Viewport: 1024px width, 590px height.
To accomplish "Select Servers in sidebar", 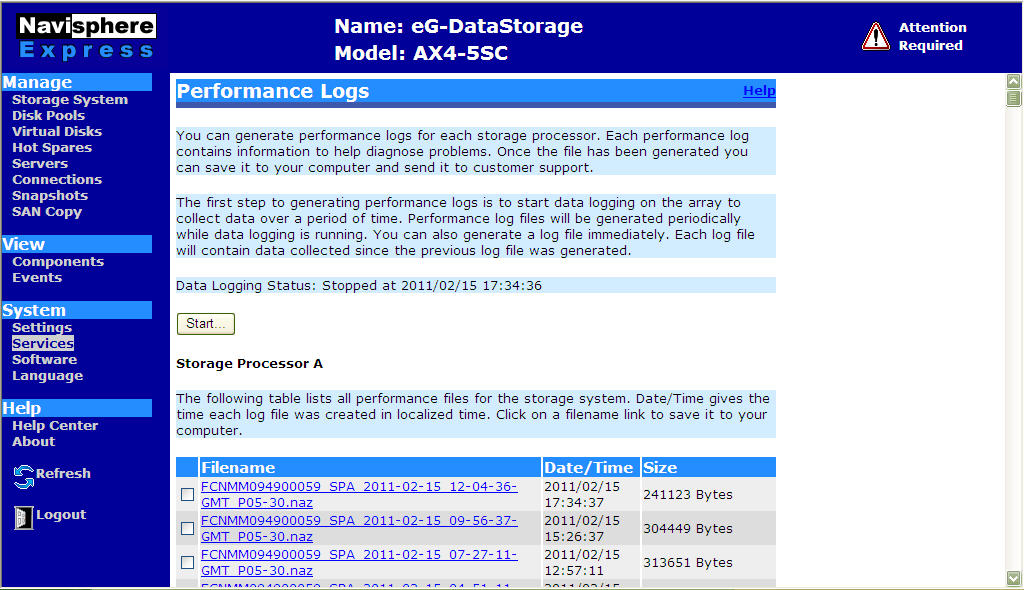I will pos(40,163).
